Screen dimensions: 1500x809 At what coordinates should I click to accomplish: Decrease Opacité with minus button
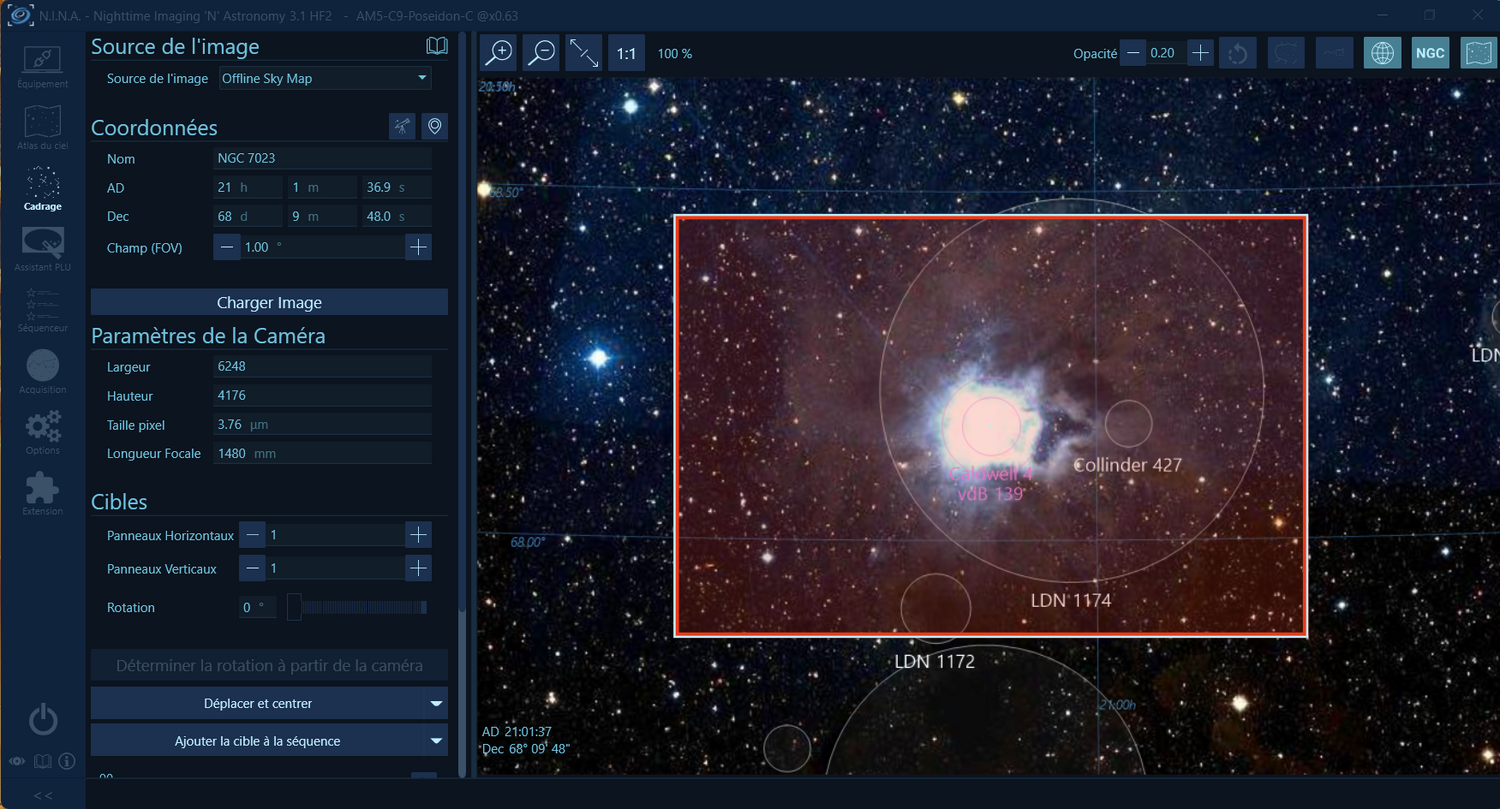(1132, 53)
